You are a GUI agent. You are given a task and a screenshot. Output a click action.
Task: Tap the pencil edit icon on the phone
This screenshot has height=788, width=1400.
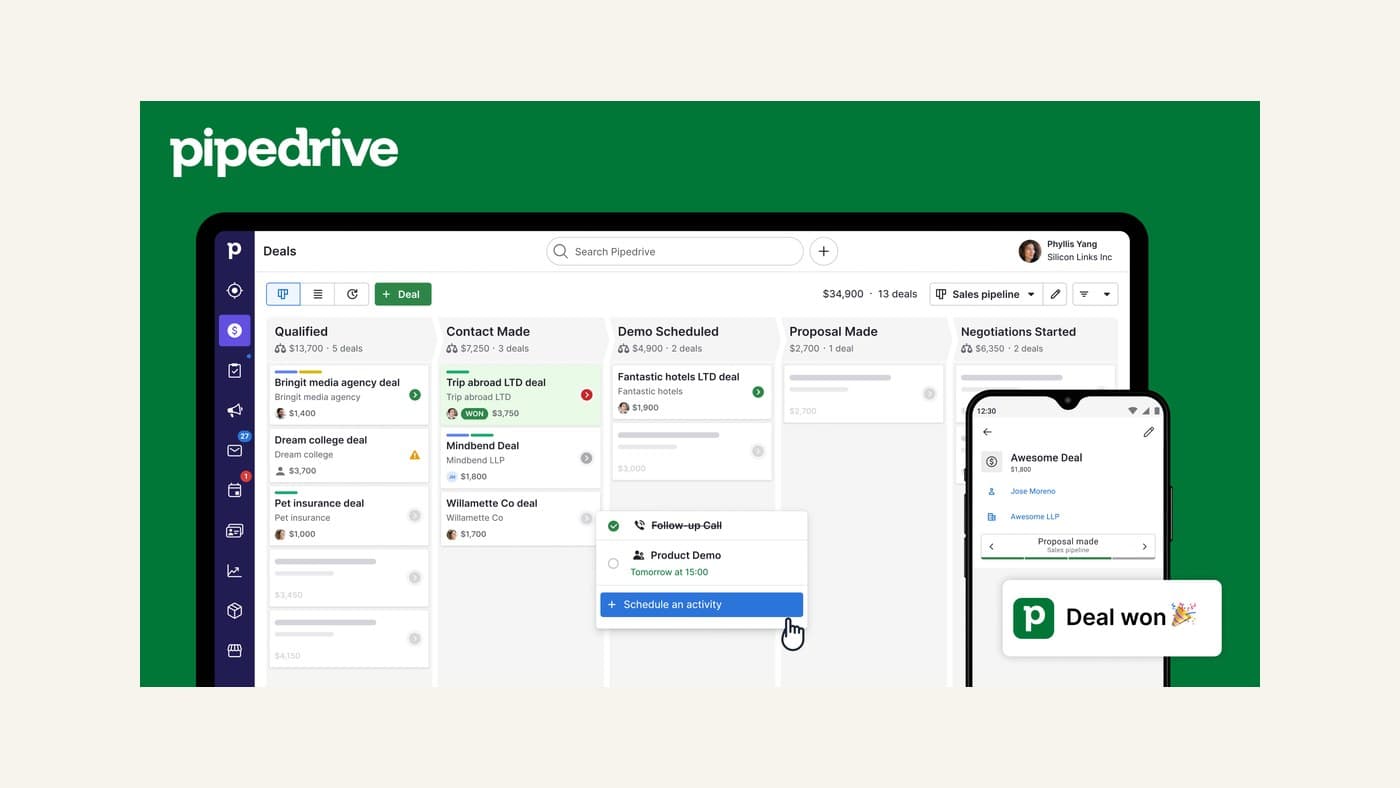1148,432
